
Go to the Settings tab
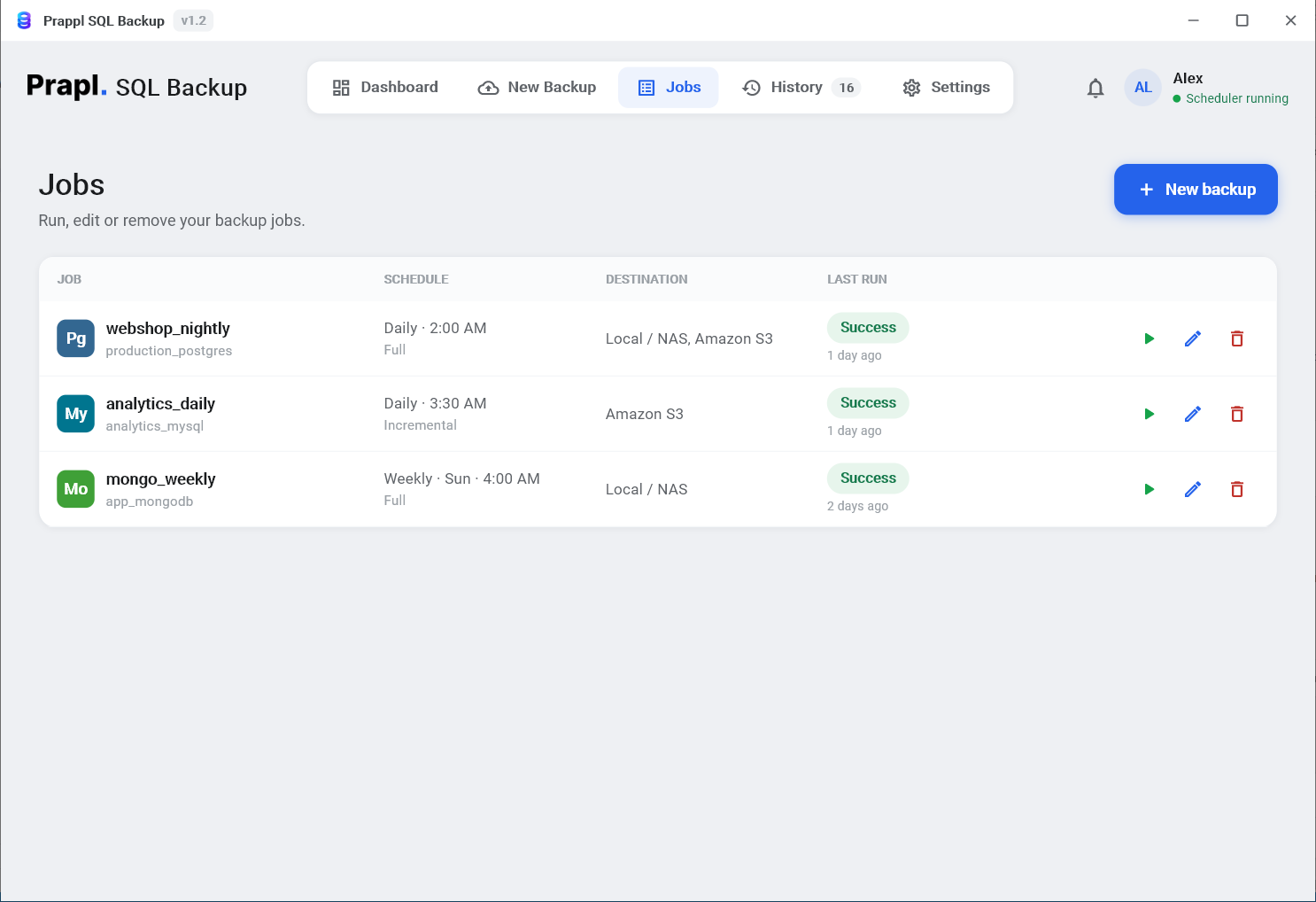[x=946, y=87]
